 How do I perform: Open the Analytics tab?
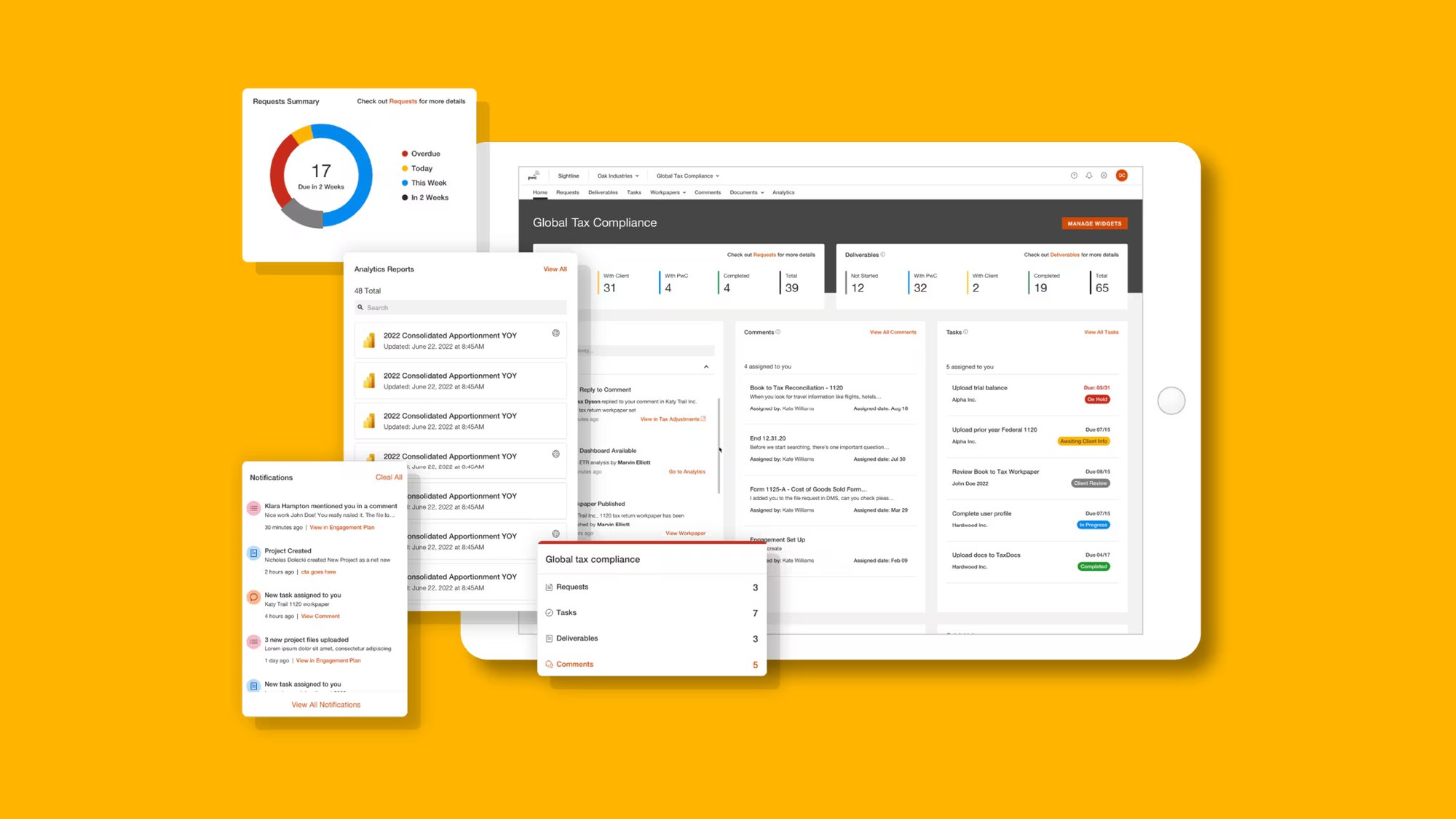point(783,193)
